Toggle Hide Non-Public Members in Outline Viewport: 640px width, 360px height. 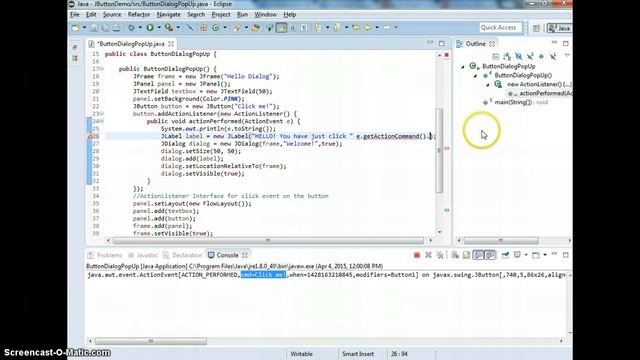click(x=541, y=56)
